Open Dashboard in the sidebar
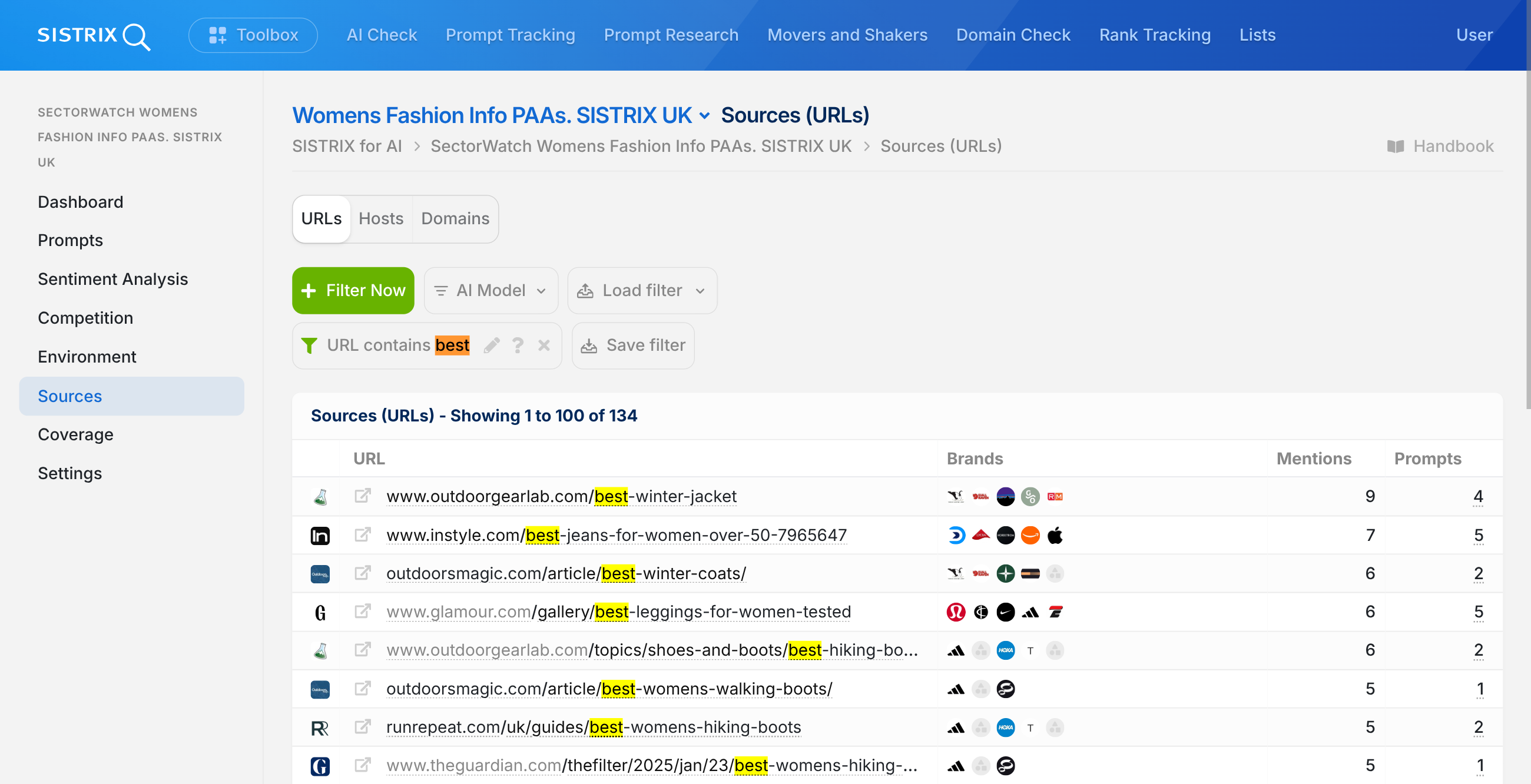The image size is (1531, 784). [80, 202]
